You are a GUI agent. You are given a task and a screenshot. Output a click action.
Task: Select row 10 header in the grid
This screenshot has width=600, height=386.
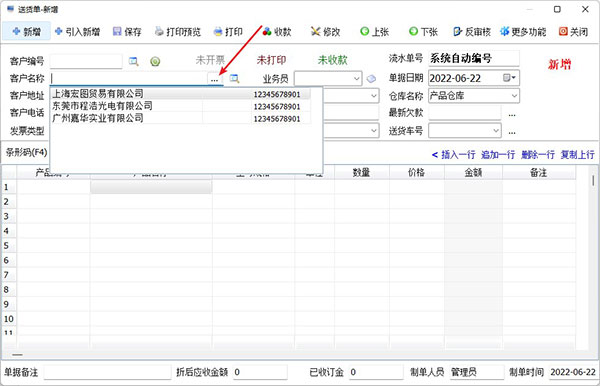point(9,319)
